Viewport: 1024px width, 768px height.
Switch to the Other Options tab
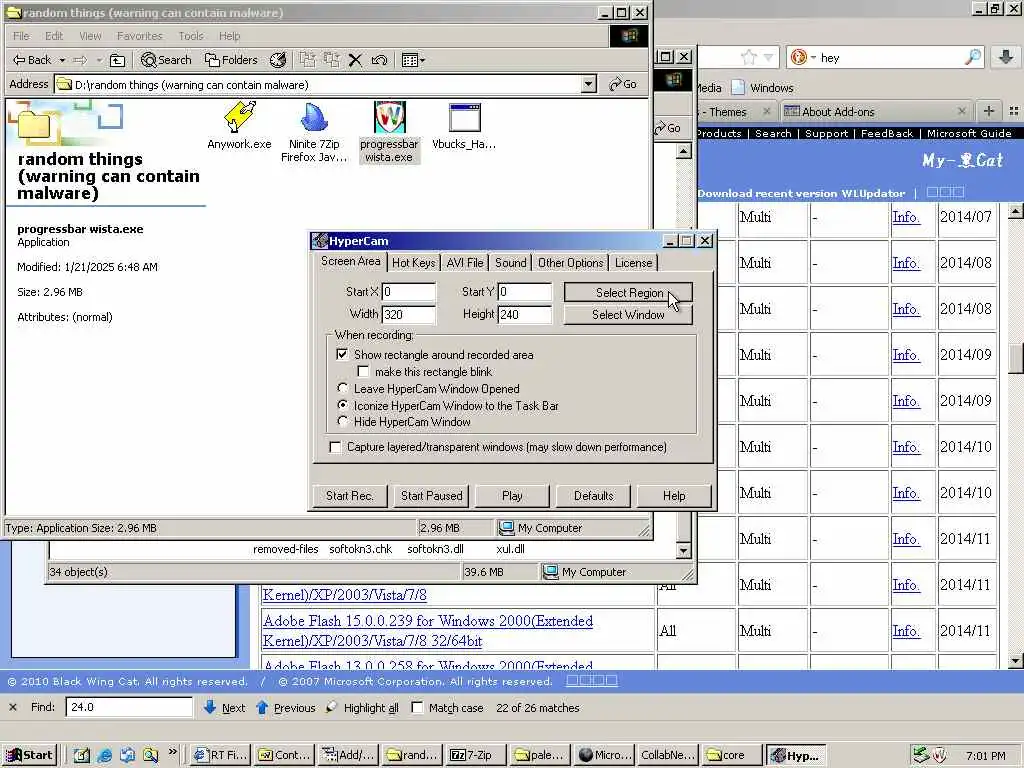pyautogui.click(x=570, y=263)
